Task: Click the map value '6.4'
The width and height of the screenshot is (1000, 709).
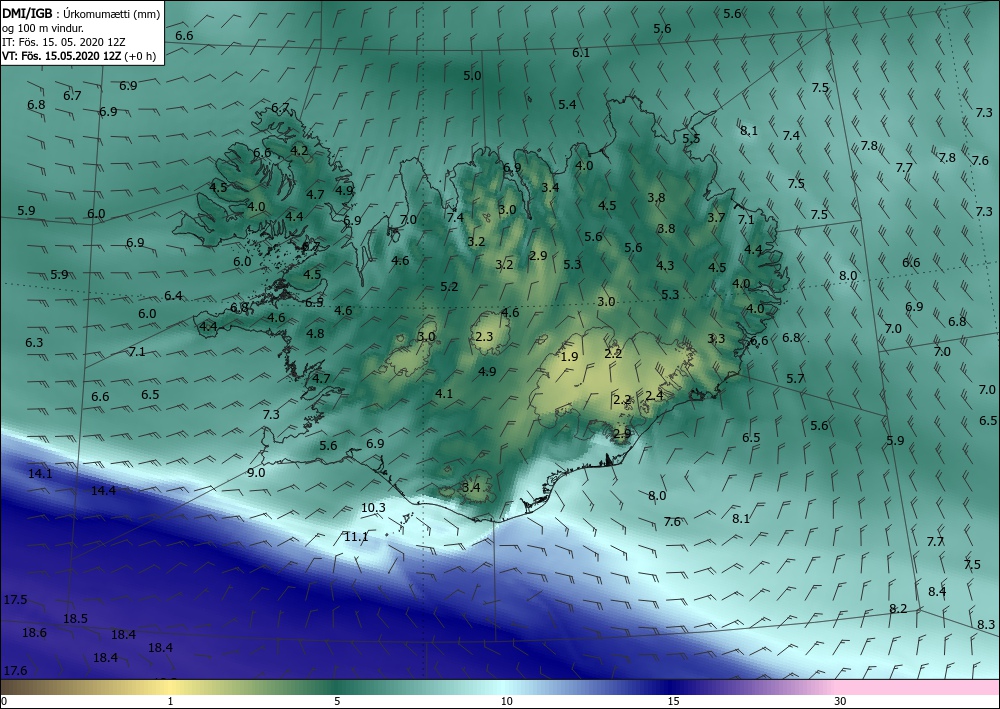Action: [x=173, y=295]
